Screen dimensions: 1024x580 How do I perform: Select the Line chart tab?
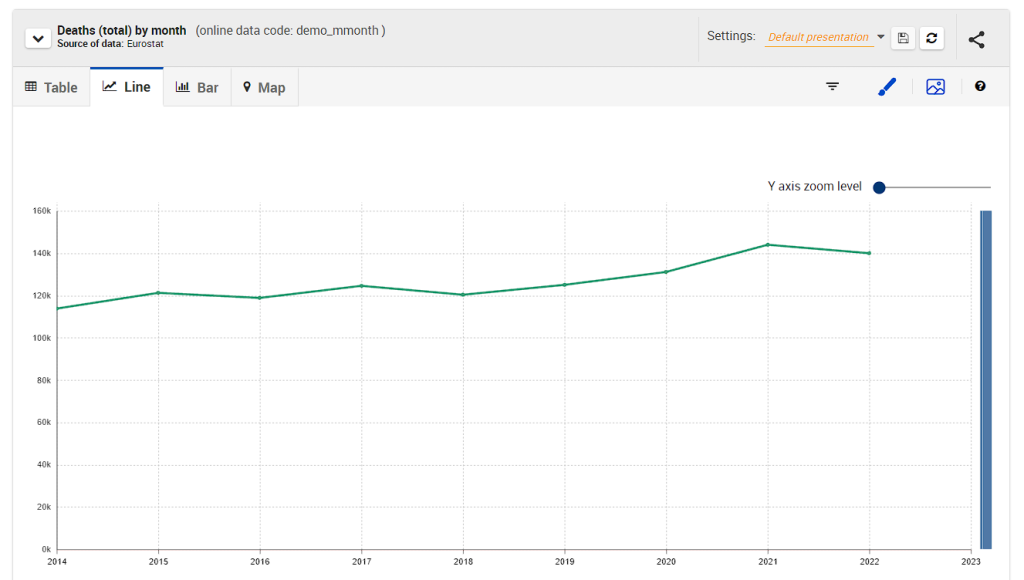[x=126, y=87]
